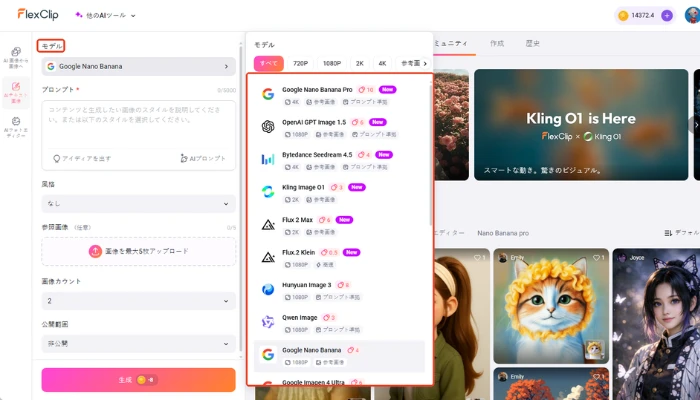Click the FlexClip logo
700x400 pixels.
tap(38, 14)
